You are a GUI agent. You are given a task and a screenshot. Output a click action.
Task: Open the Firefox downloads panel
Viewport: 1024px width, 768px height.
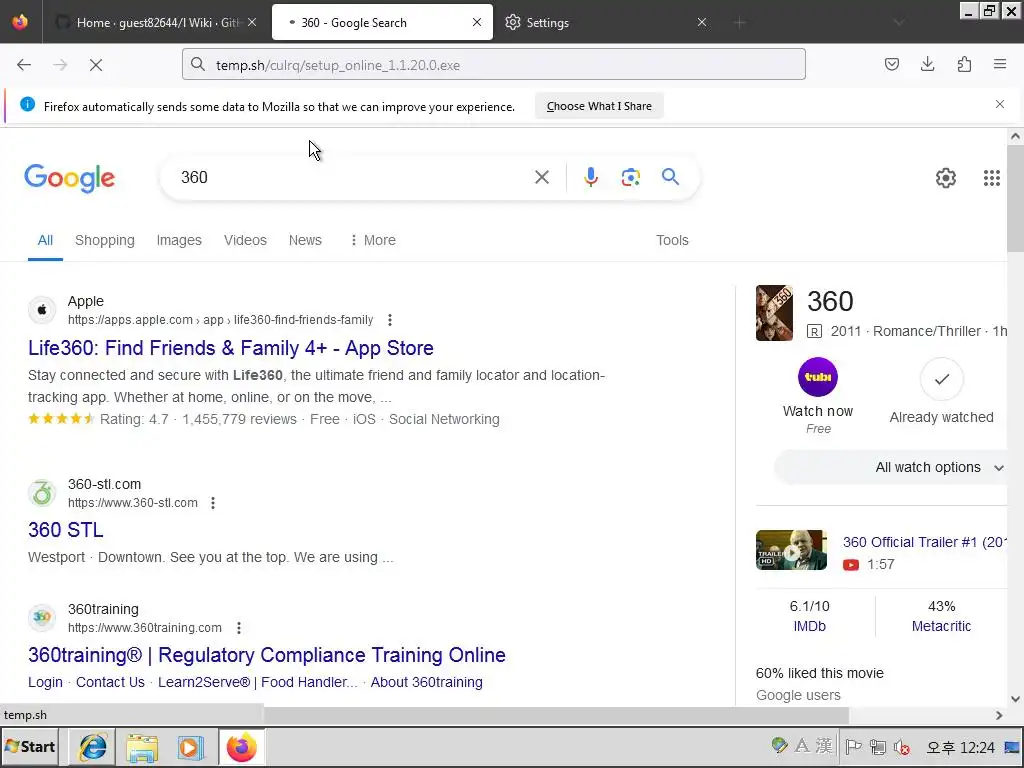pos(927,64)
